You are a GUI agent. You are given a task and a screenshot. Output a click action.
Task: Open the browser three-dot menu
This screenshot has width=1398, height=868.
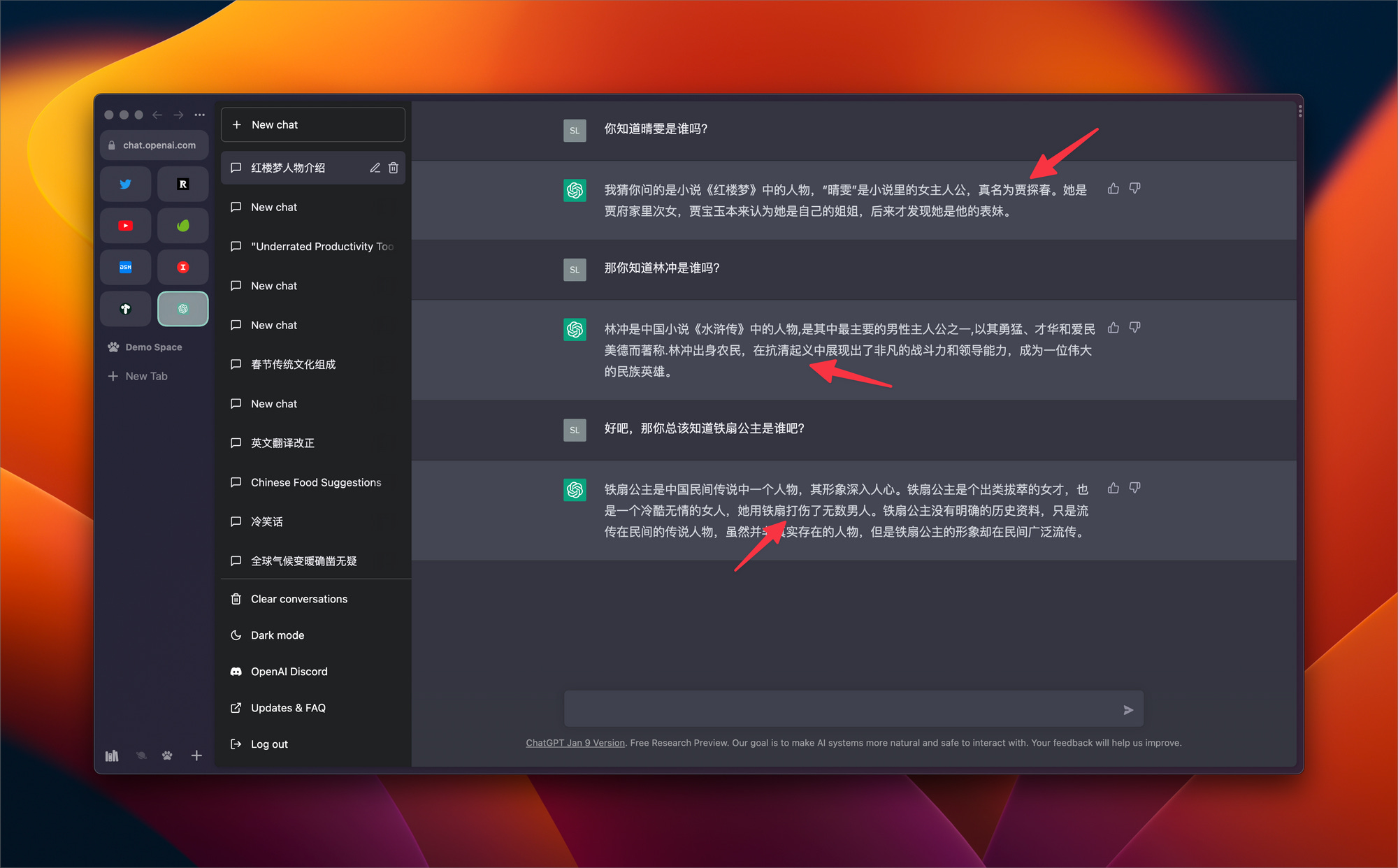[200, 115]
